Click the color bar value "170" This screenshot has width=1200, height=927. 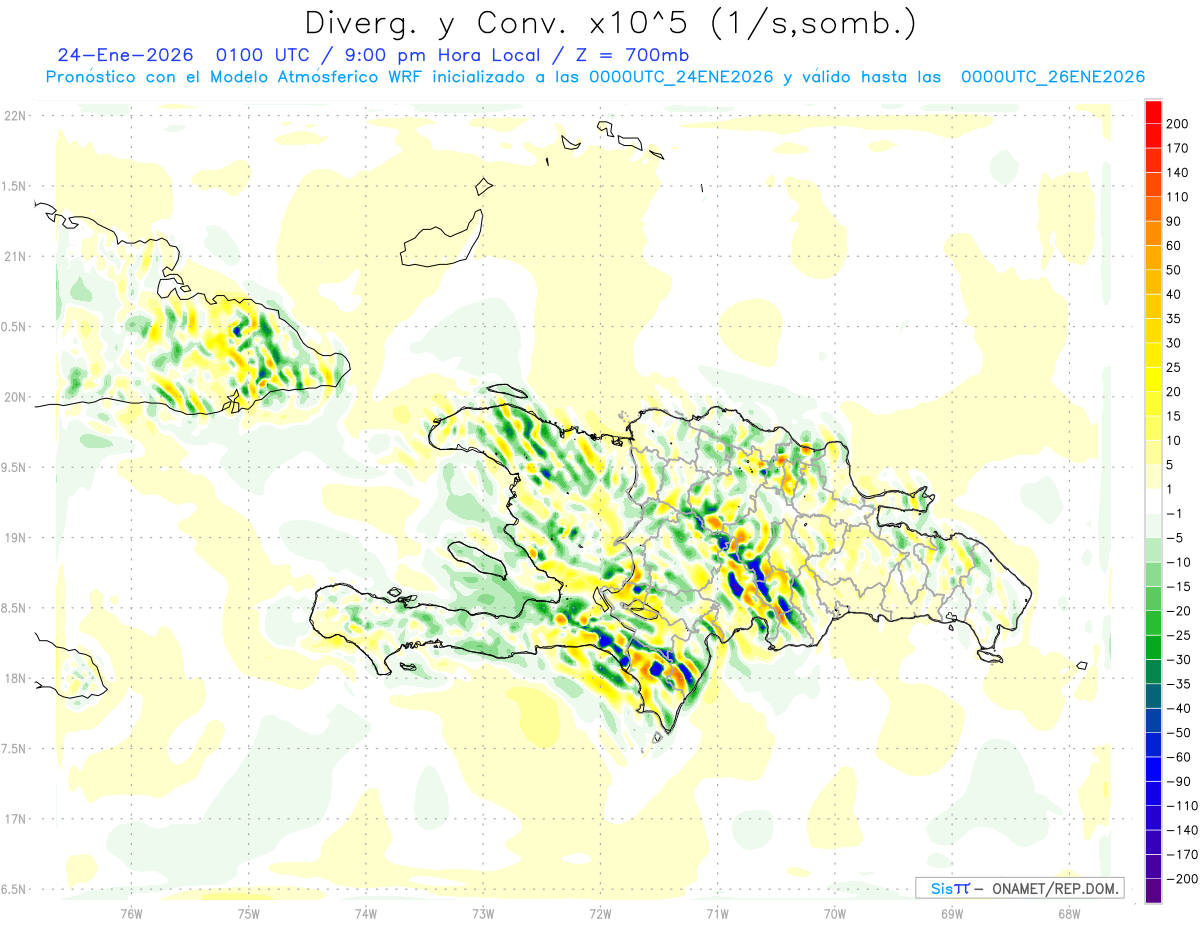pyautogui.click(x=1178, y=148)
